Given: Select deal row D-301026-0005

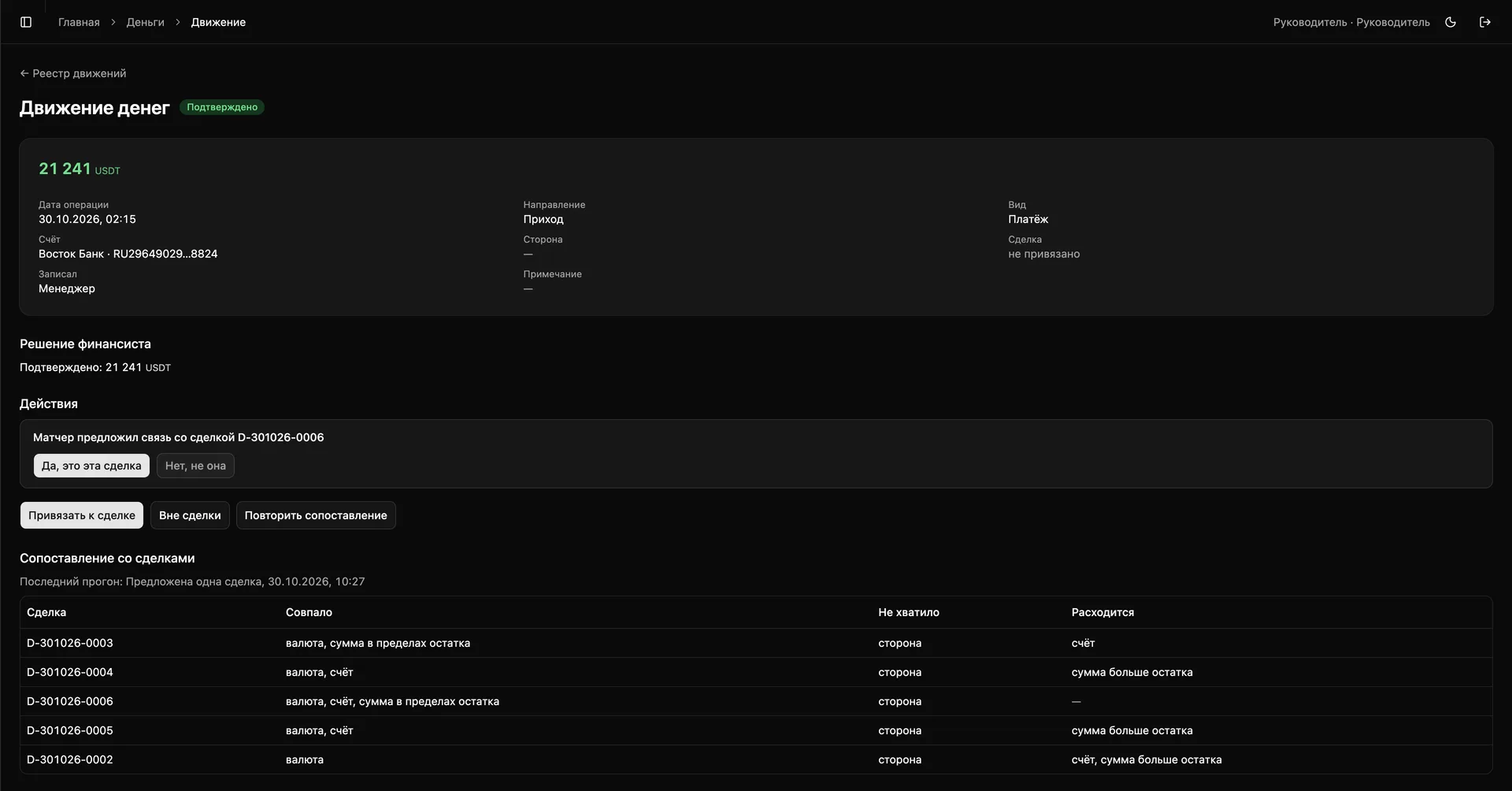Looking at the screenshot, I should pos(756,730).
